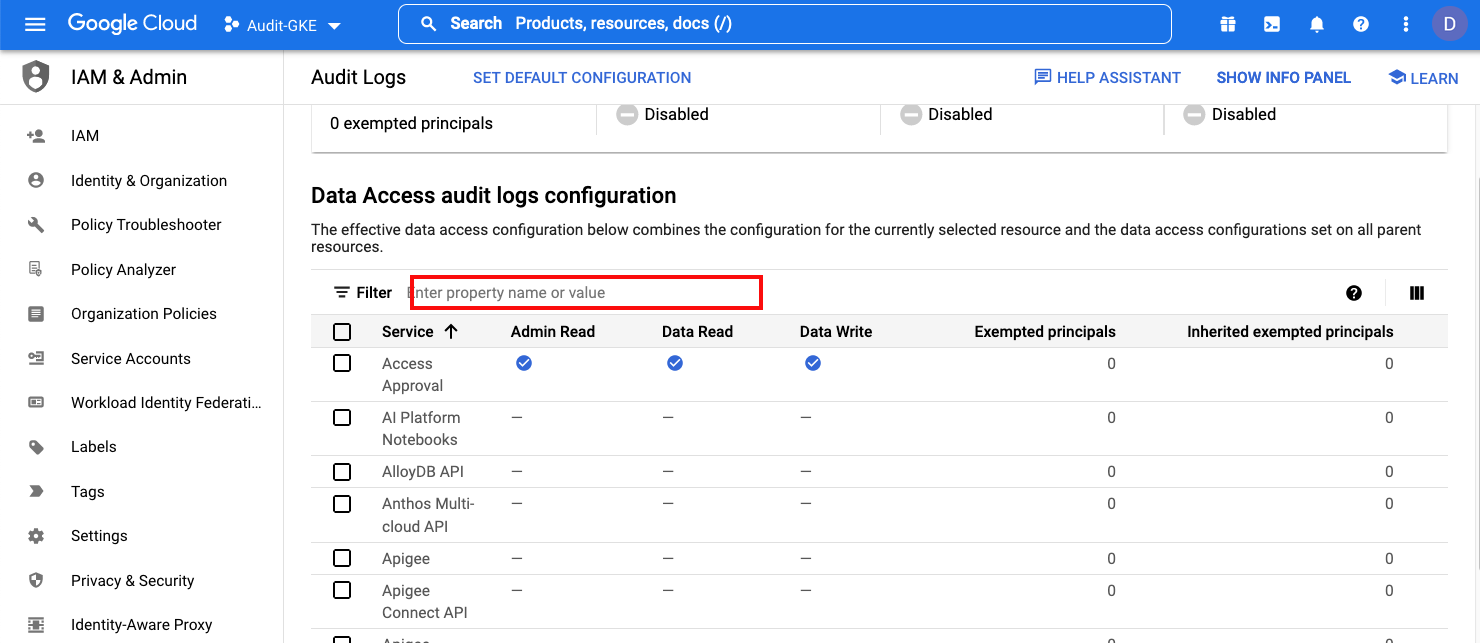1480x643 pixels.
Task: Open the Audit-GKE project selector dropdown
Action: pyautogui.click(x=283, y=25)
